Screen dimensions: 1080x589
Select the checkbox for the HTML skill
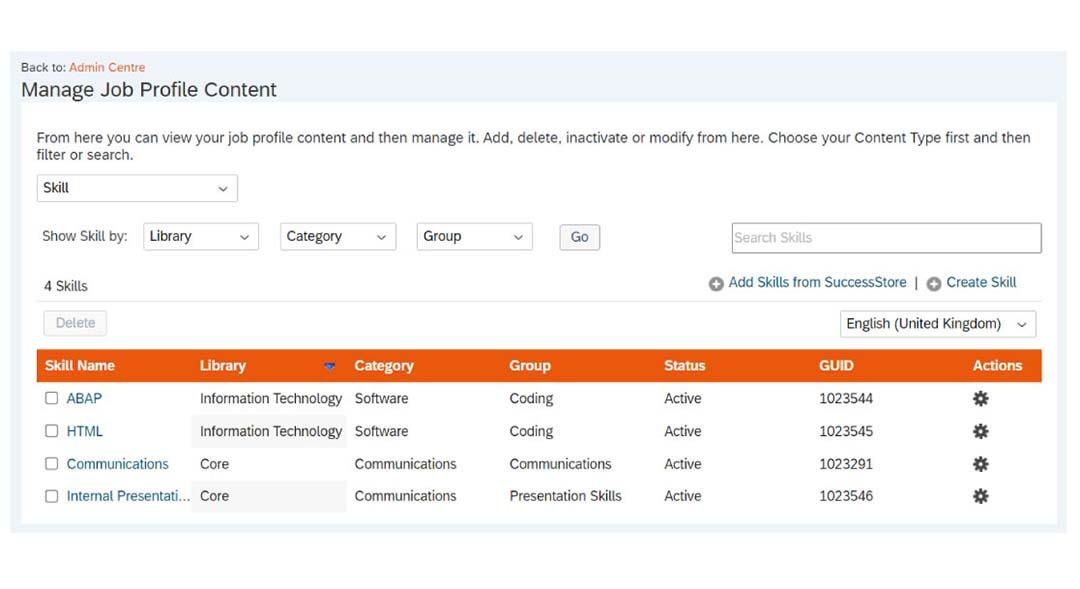(x=51, y=431)
